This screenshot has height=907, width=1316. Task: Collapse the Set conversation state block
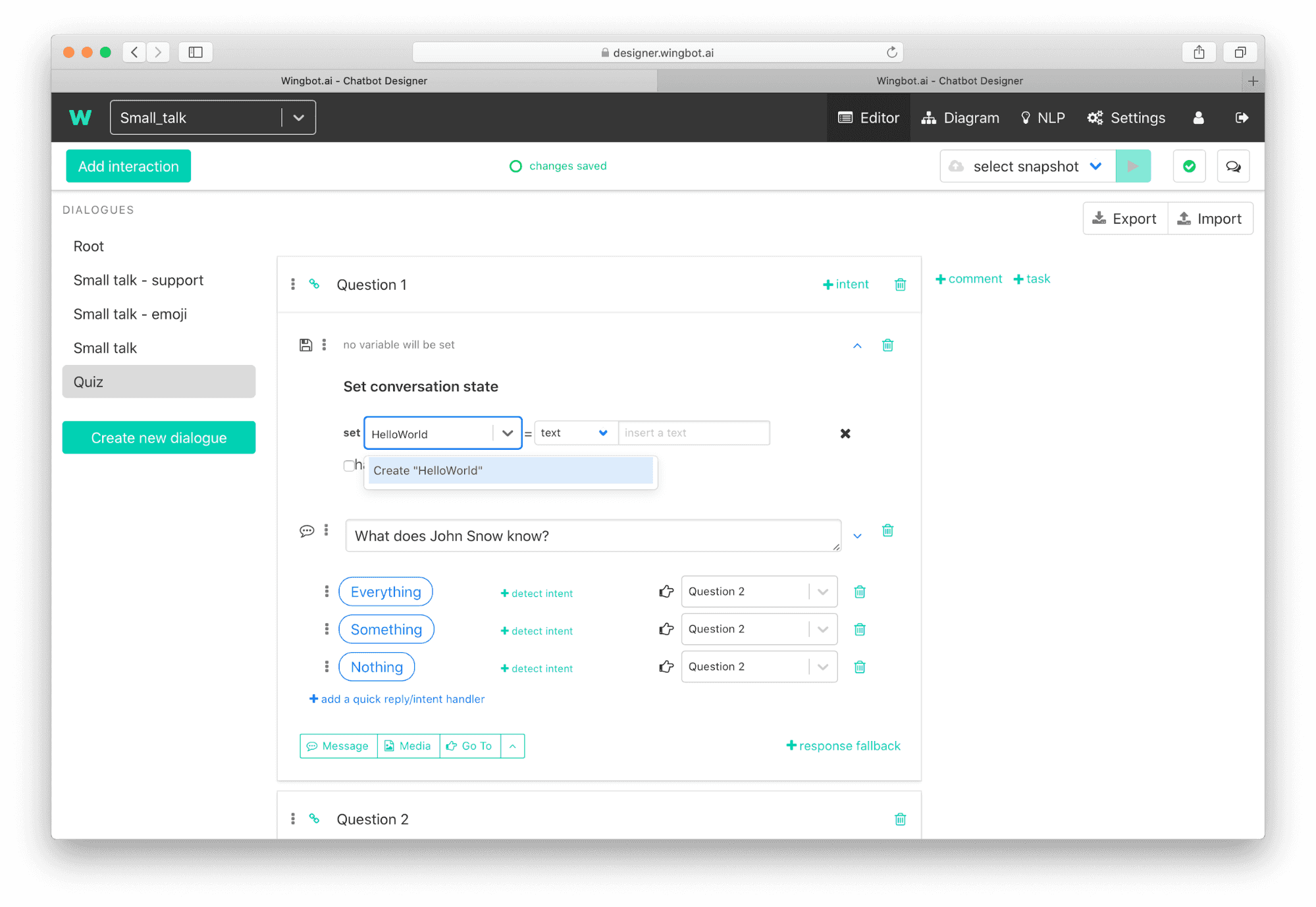point(857,345)
